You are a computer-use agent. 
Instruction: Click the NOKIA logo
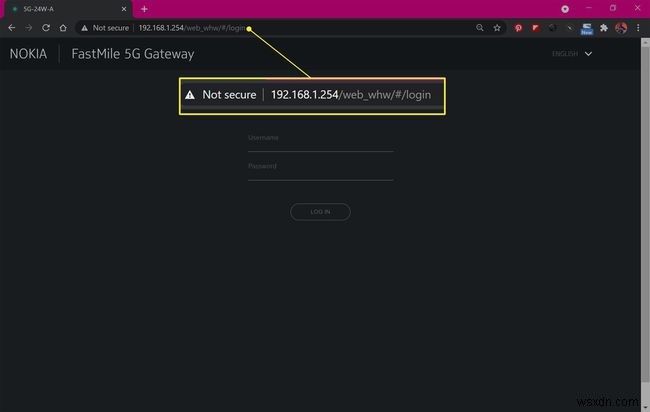(x=28, y=54)
